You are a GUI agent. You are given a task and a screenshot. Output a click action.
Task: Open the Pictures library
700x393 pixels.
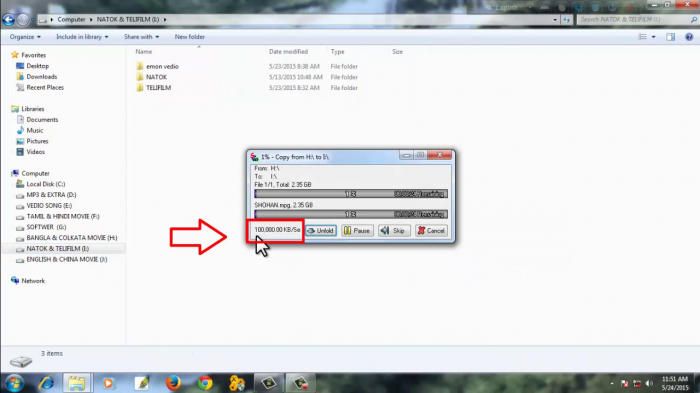37,141
